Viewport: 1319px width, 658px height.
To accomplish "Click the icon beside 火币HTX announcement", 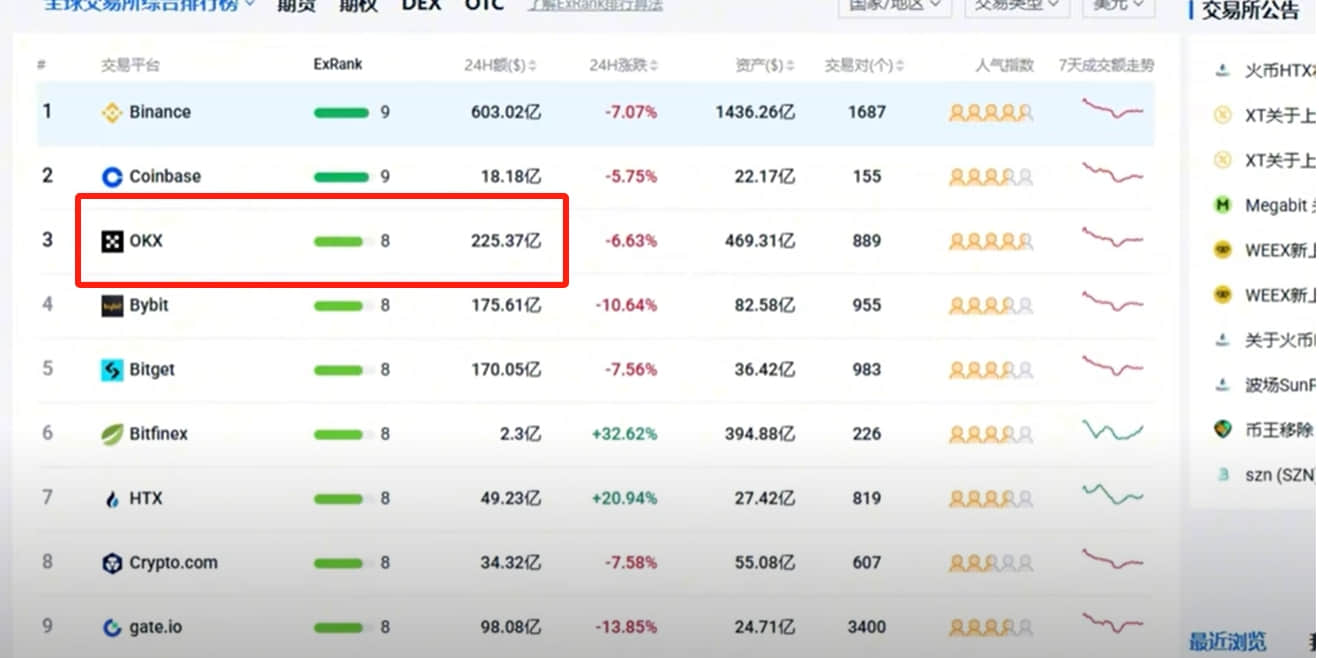I will pos(1222,71).
